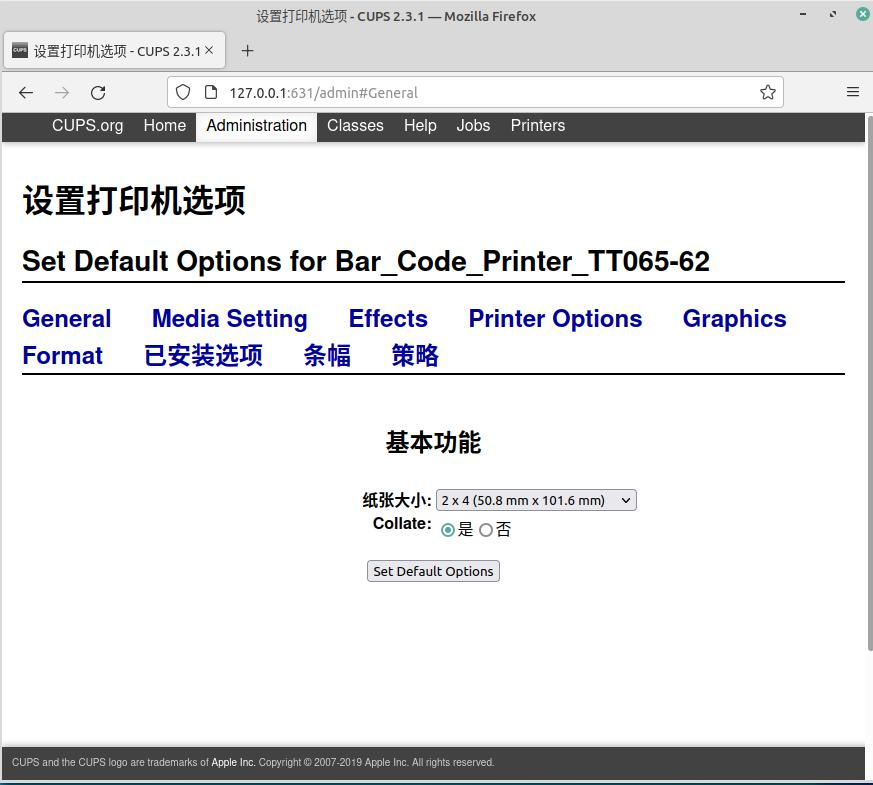Open the 纸张大小 paper size dropdown
The width and height of the screenshot is (873, 785).
(536, 500)
